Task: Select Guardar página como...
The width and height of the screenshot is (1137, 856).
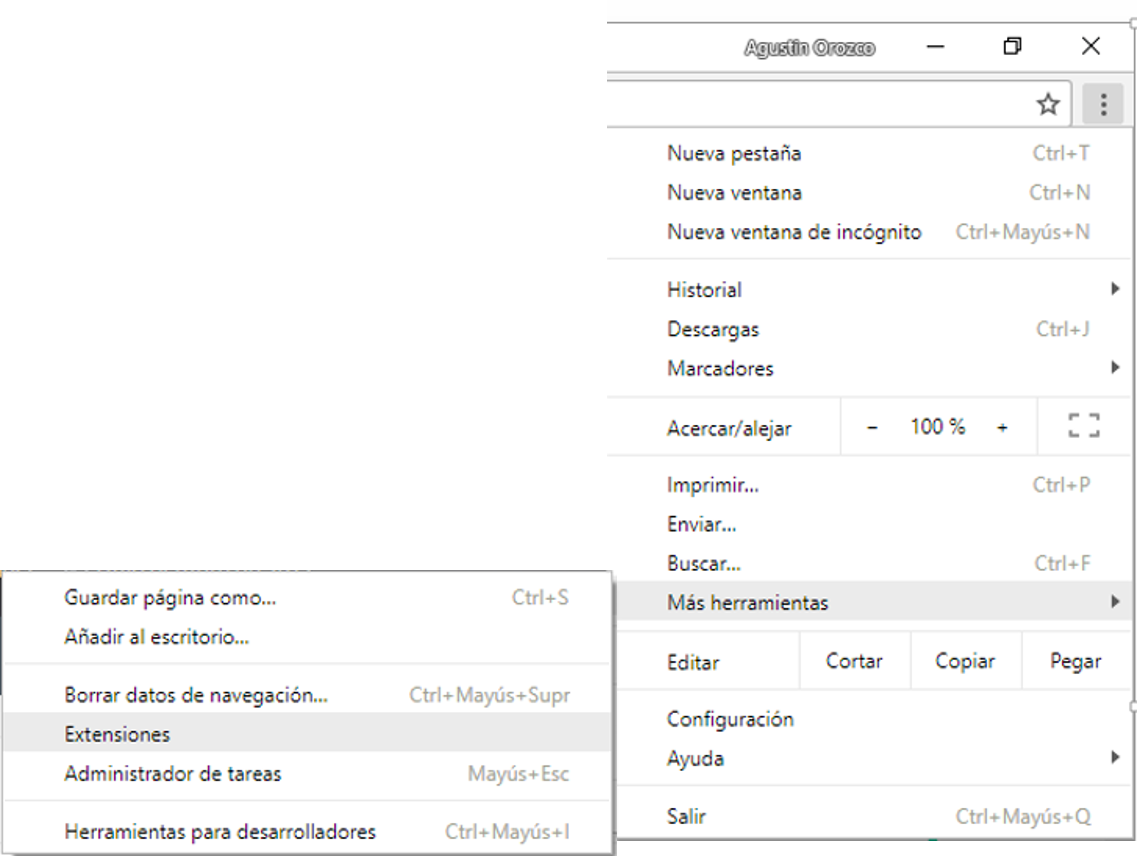Action: [307, 597]
